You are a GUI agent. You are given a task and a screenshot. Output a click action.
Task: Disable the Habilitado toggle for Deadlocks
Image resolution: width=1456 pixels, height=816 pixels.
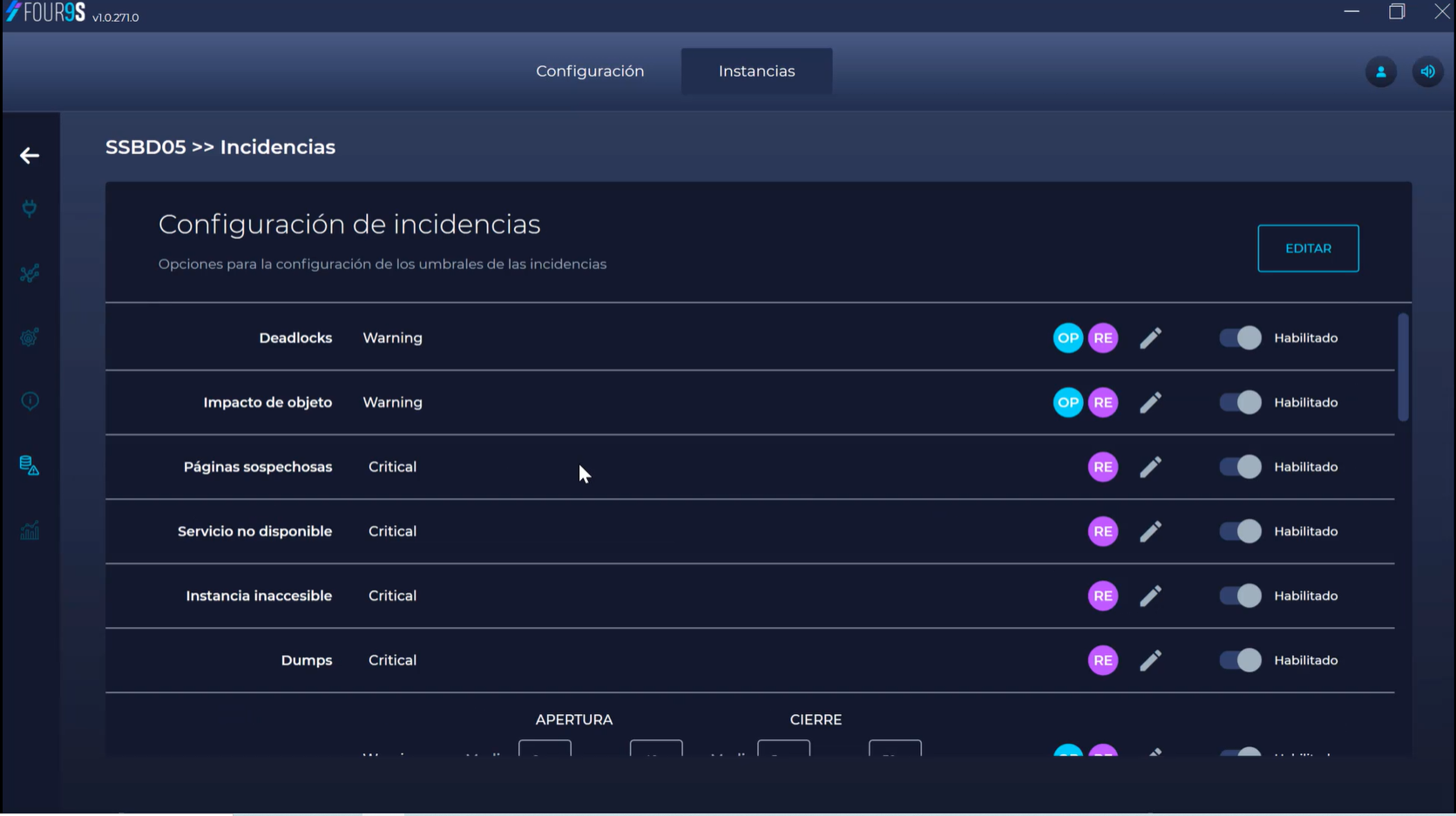coord(1240,338)
